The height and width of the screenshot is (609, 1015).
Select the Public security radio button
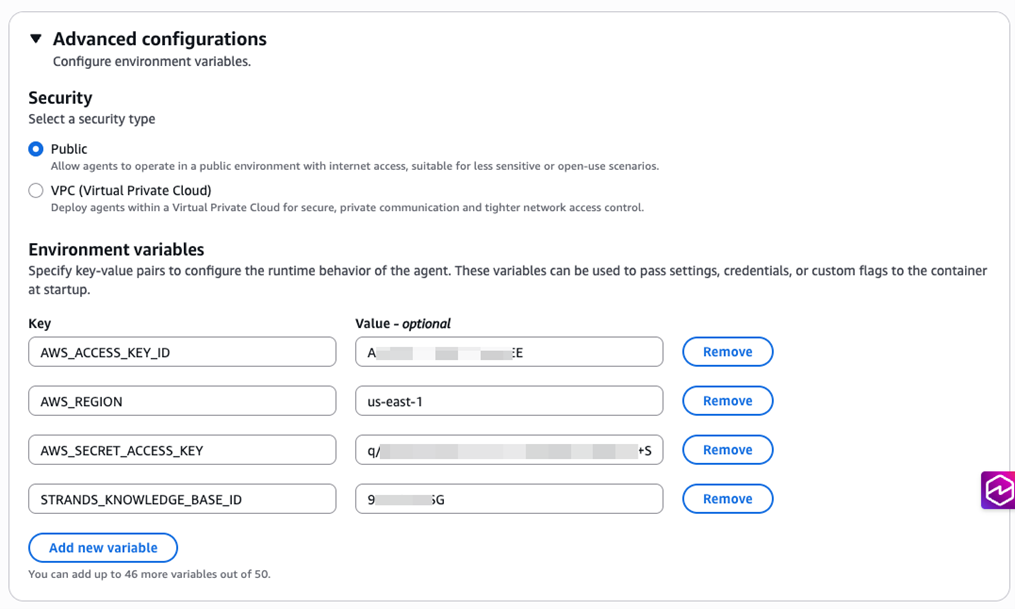(x=36, y=149)
